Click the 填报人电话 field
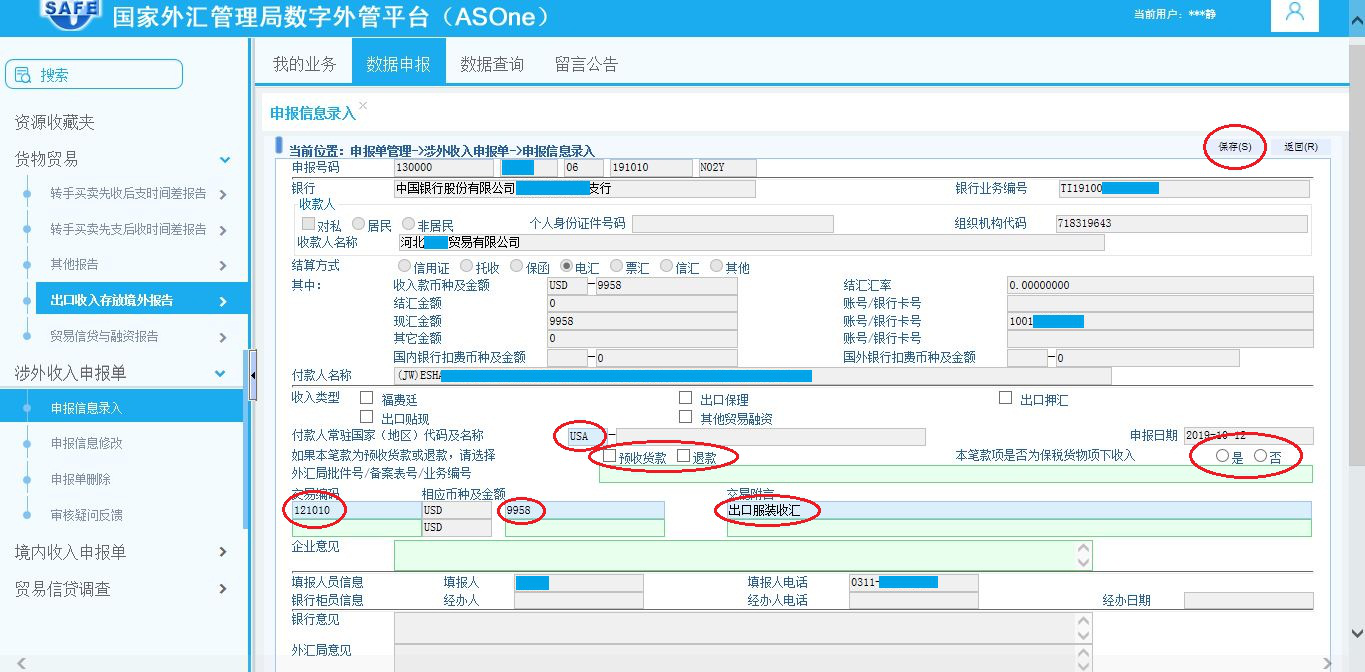1365x672 pixels. 913,582
